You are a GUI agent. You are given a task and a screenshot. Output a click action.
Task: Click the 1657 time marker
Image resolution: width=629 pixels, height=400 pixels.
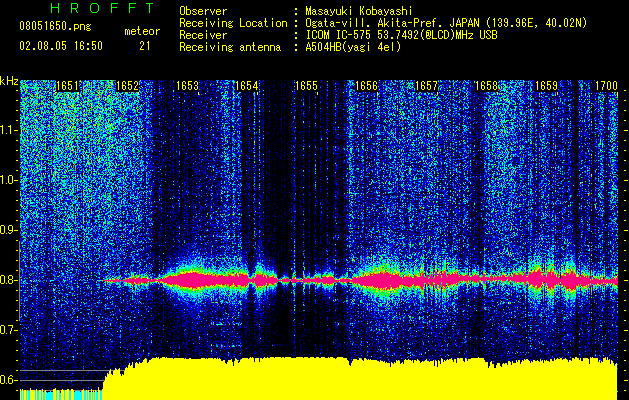click(x=426, y=86)
